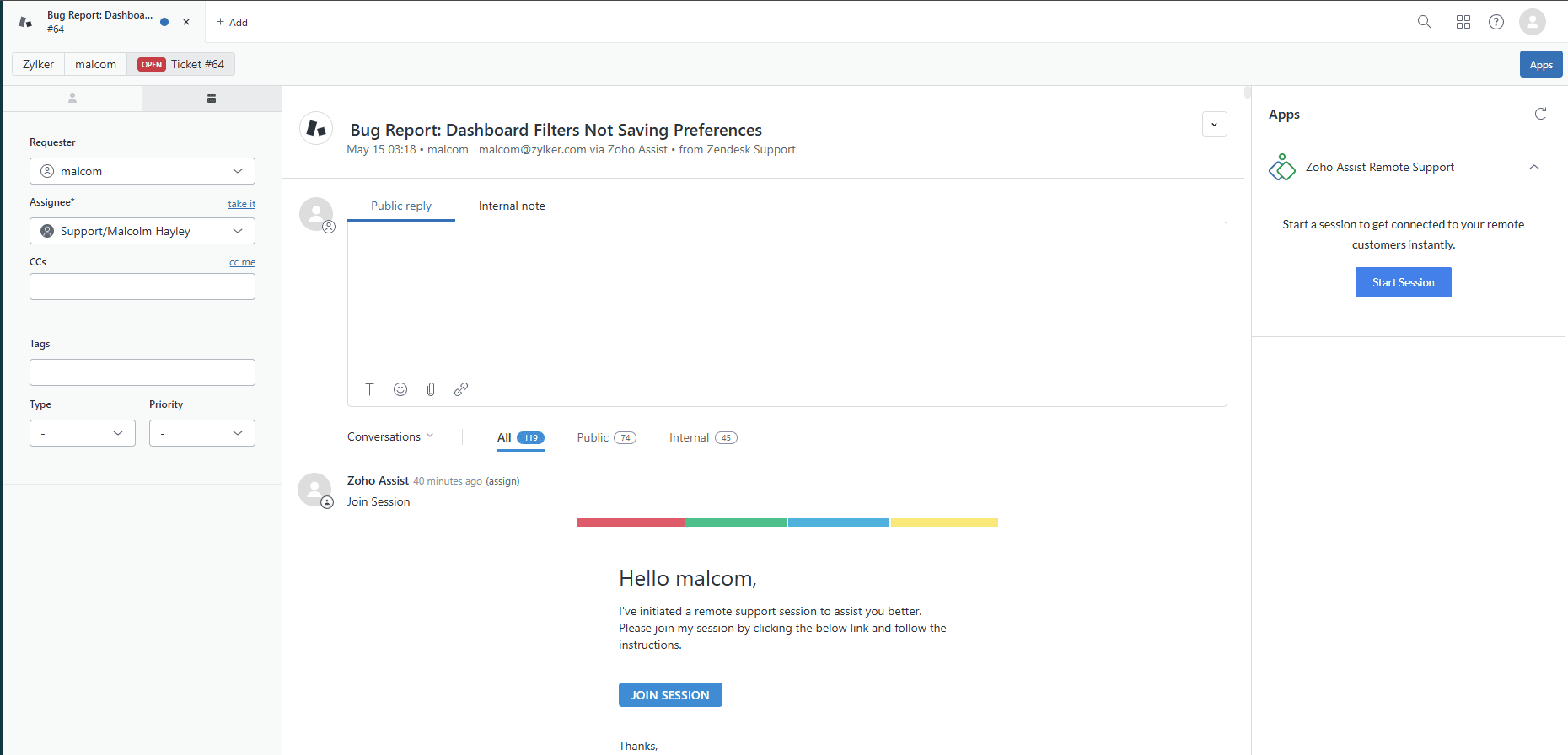
Task: Expand the Assignee dropdown
Action: point(142,231)
